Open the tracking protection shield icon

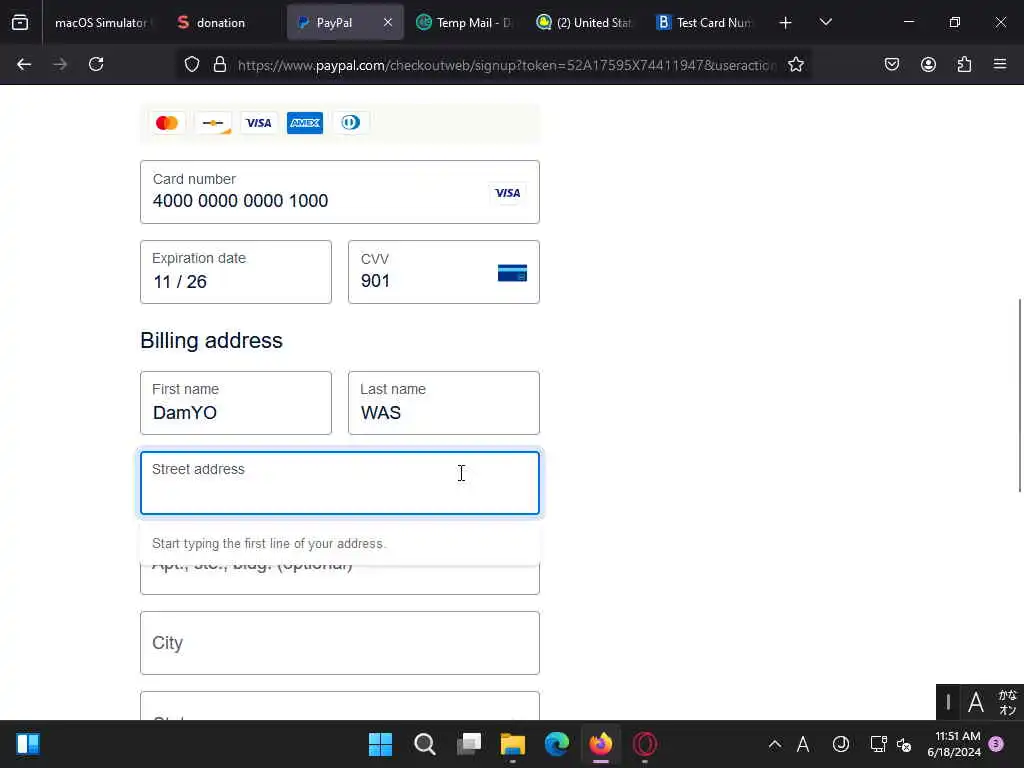coord(191,64)
